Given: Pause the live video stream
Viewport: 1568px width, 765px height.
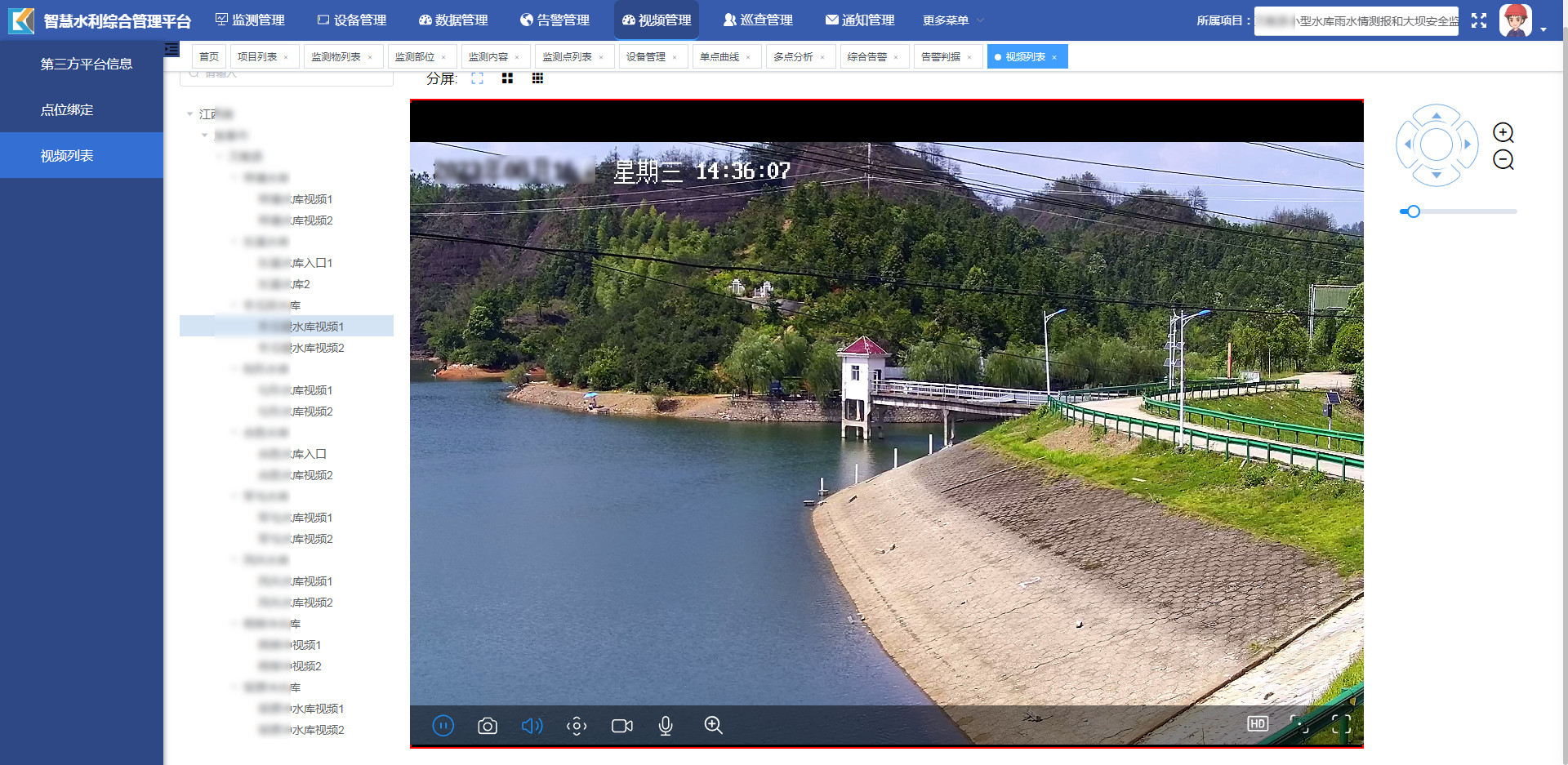Looking at the screenshot, I should 443,726.
